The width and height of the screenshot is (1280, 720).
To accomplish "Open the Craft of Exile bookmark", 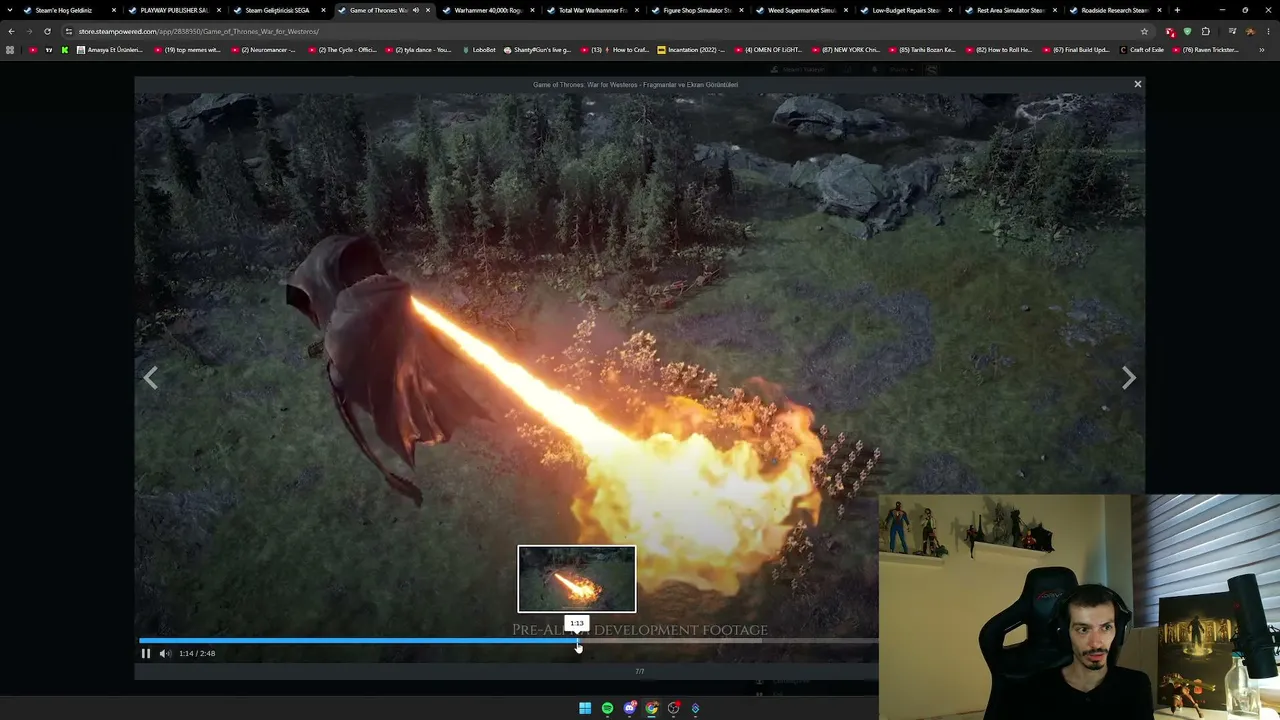I will click(1142, 50).
